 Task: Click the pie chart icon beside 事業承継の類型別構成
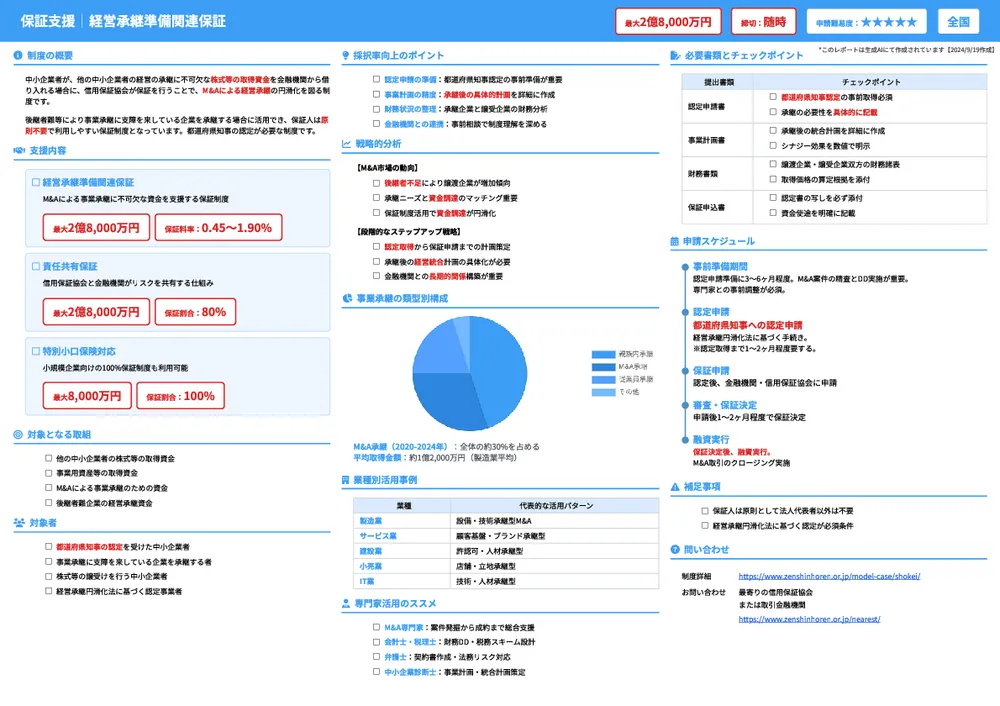(x=345, y=298)
